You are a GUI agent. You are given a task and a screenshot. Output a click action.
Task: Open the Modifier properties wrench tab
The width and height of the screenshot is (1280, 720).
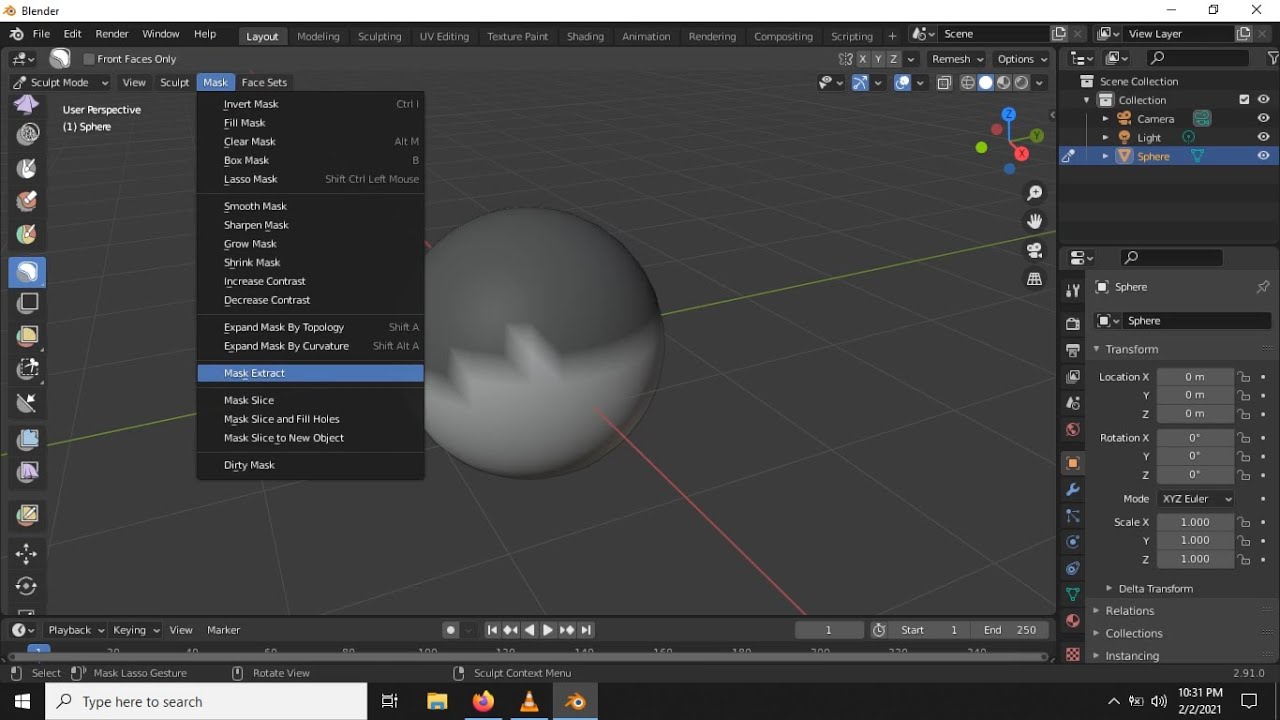[x=1073, y=490]
